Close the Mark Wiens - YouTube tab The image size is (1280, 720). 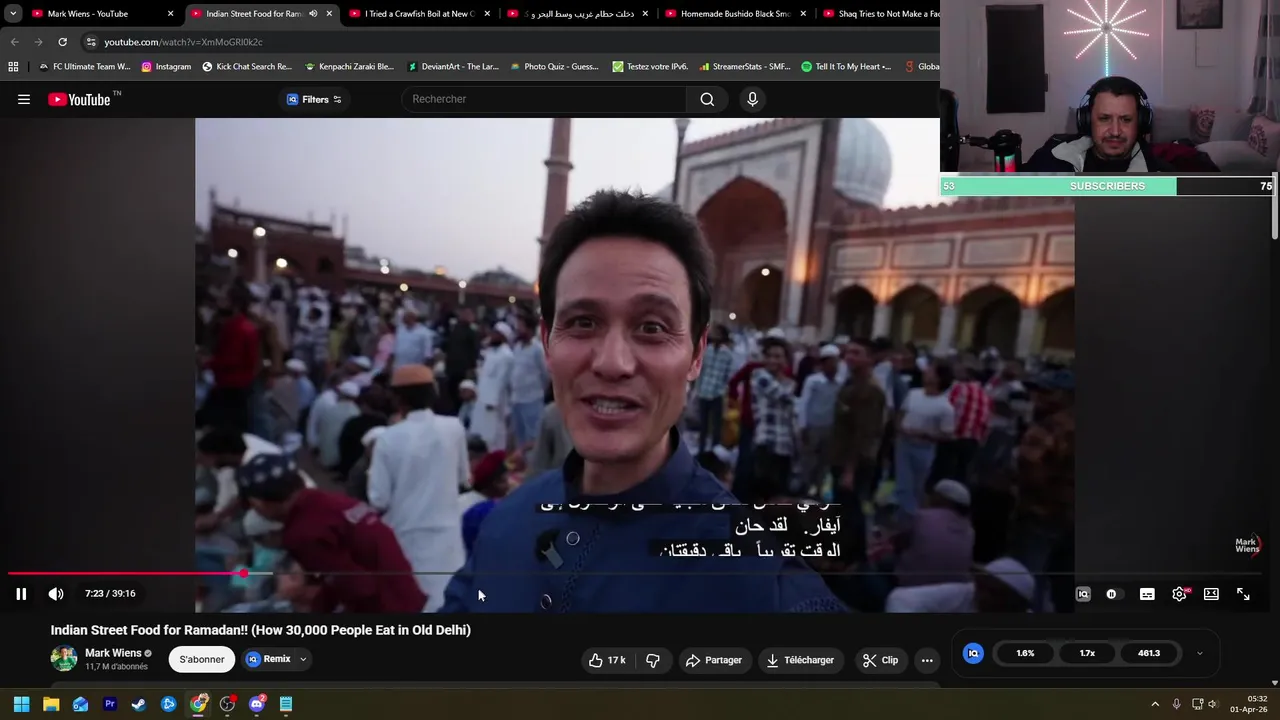[170, 14]
